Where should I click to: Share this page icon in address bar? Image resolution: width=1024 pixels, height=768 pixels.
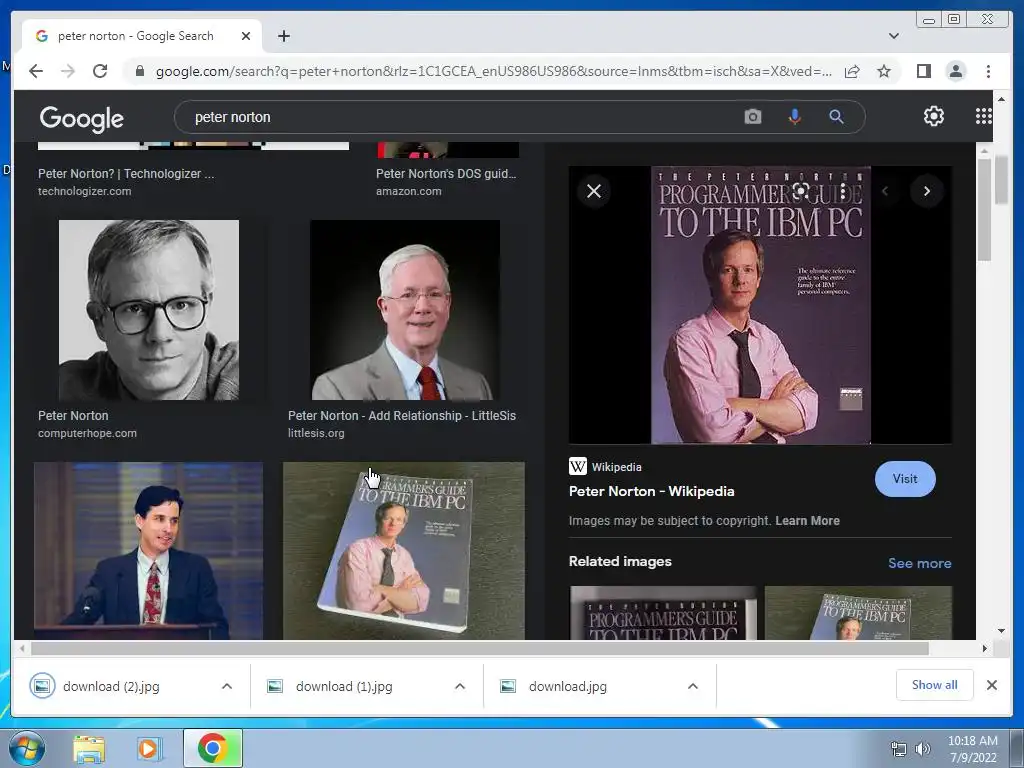852,71
